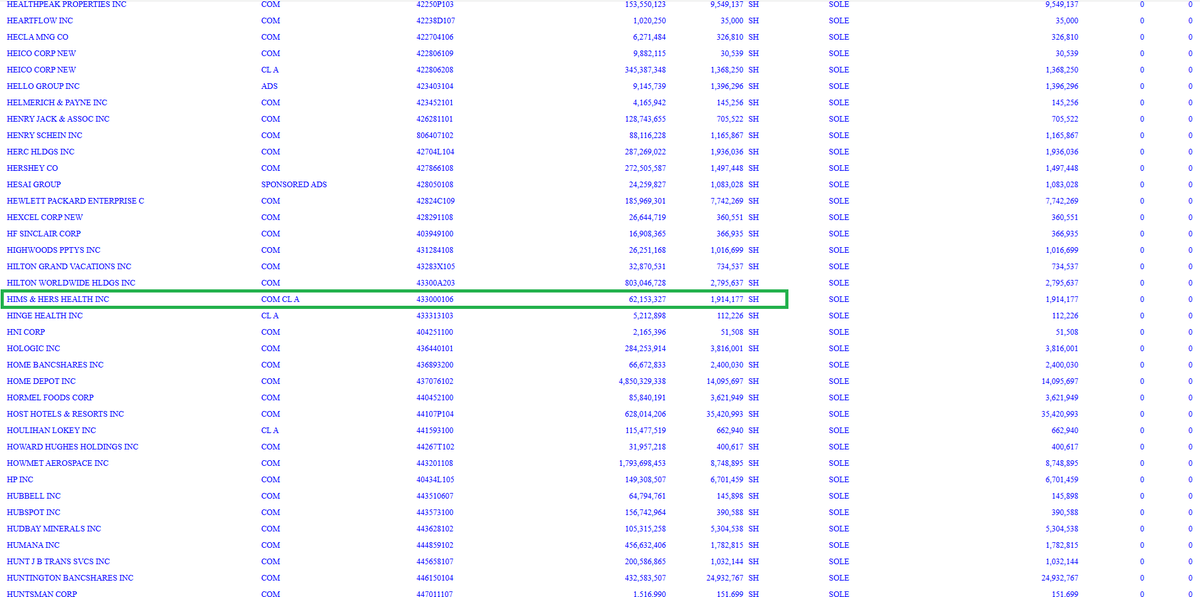Click HUNT J B TRANS SVCS INC

[x=58, y=562]
